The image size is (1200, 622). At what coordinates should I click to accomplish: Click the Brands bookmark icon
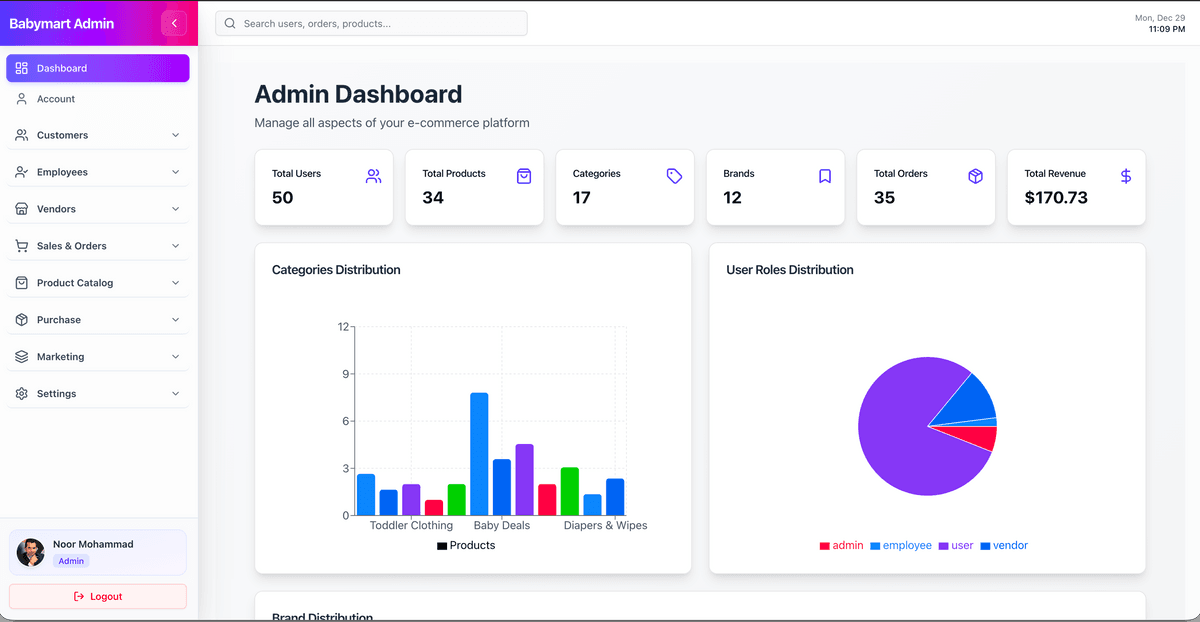point(825,176)
